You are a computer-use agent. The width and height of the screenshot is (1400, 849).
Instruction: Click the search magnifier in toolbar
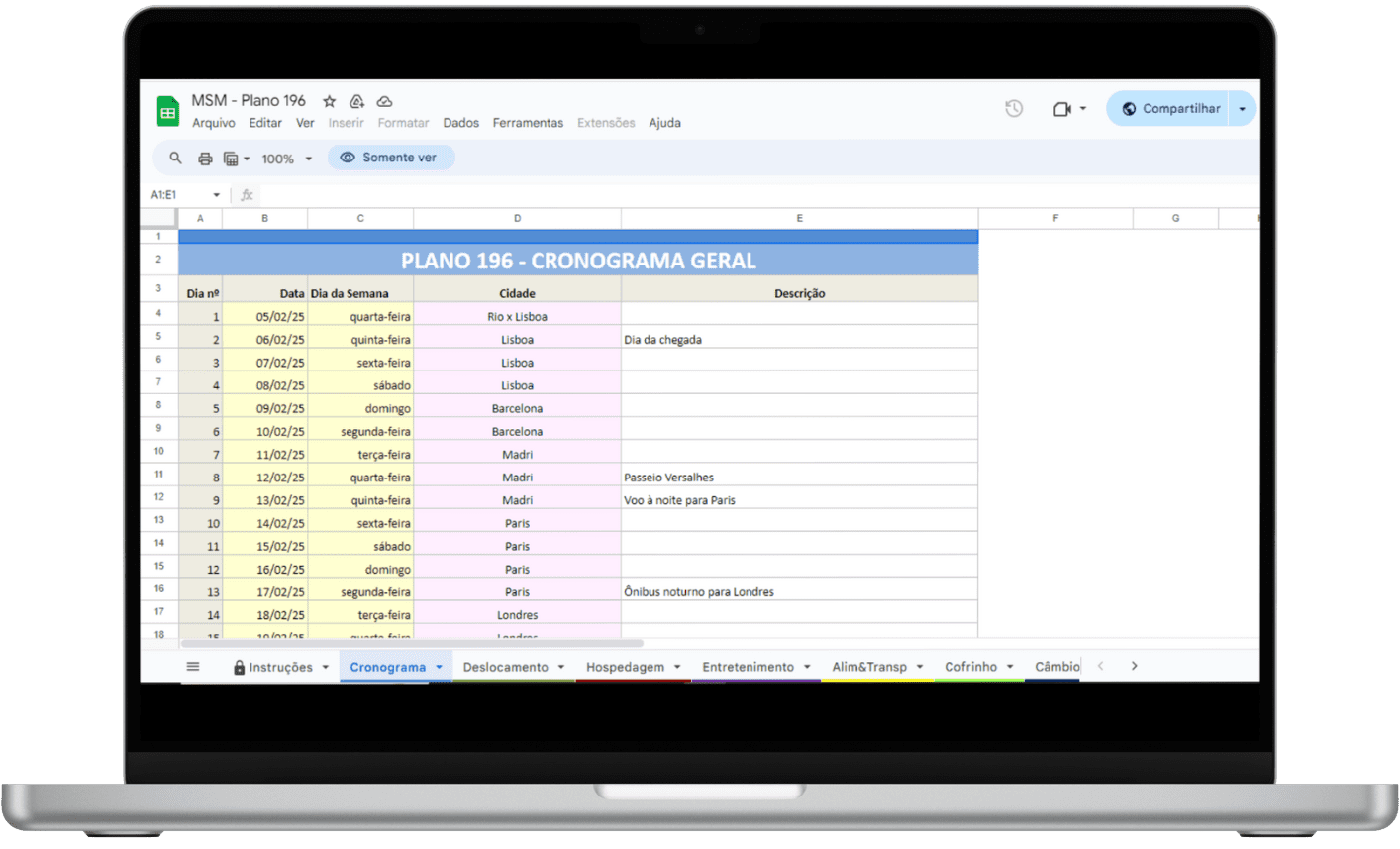click(176, 158)
